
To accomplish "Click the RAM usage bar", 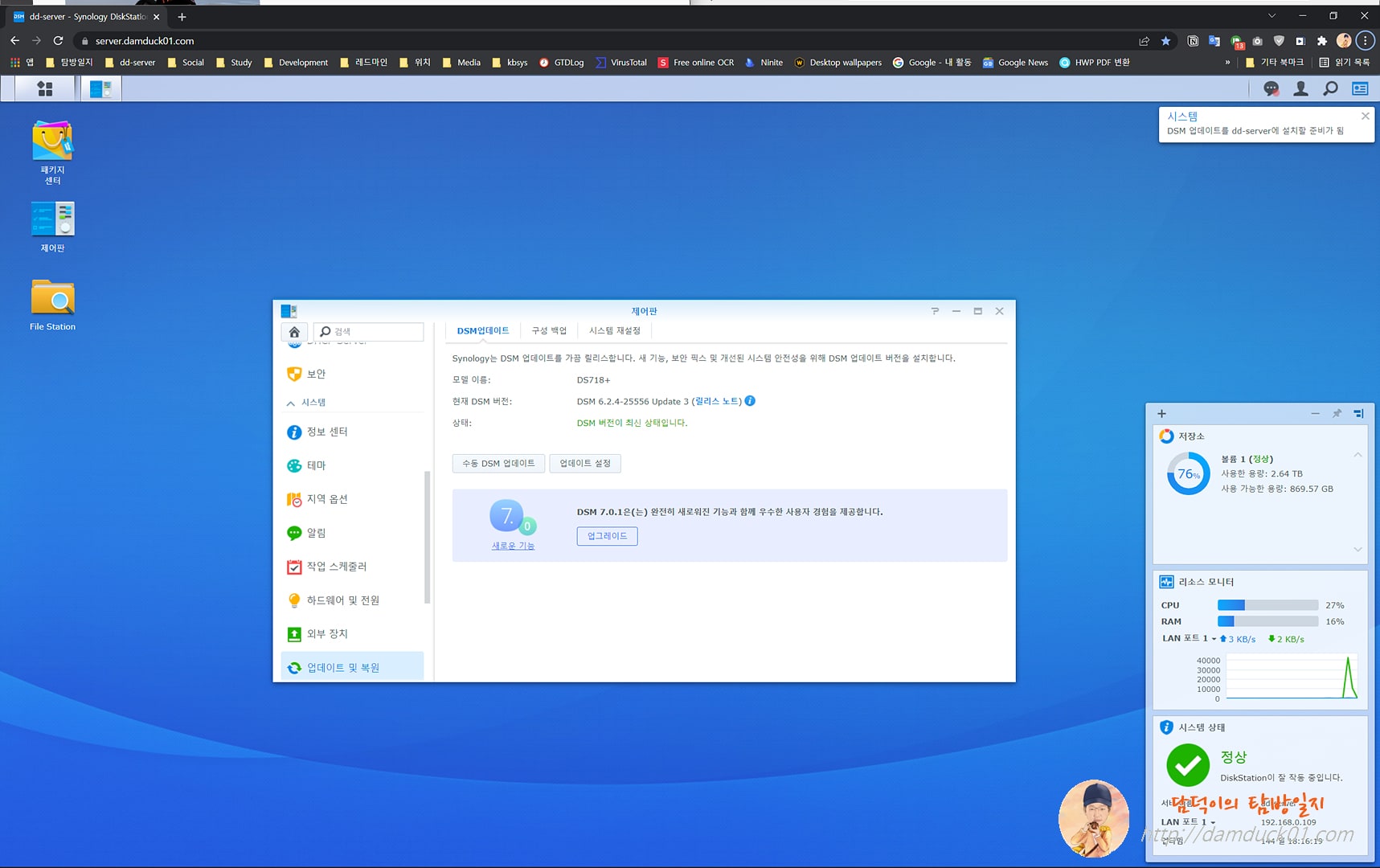I will click(x=1267, y=621).
